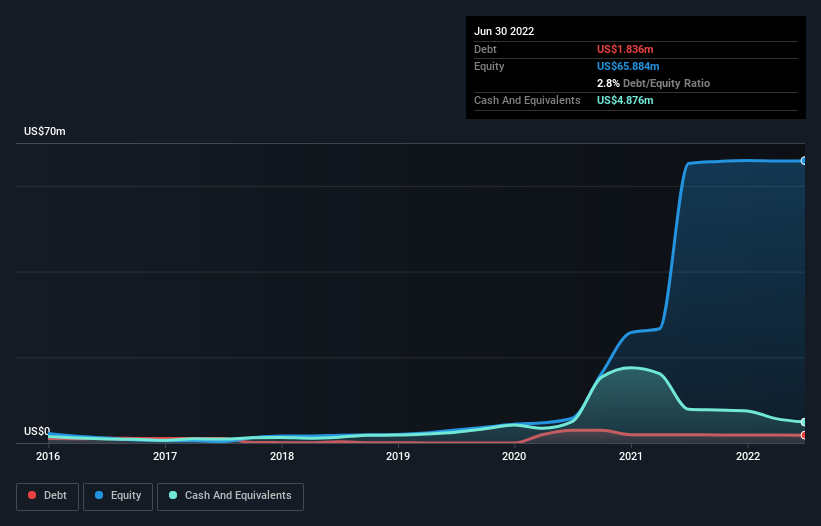
Task: Click the teal Cash endpoint marker
Action: click(x=804, y=422)
